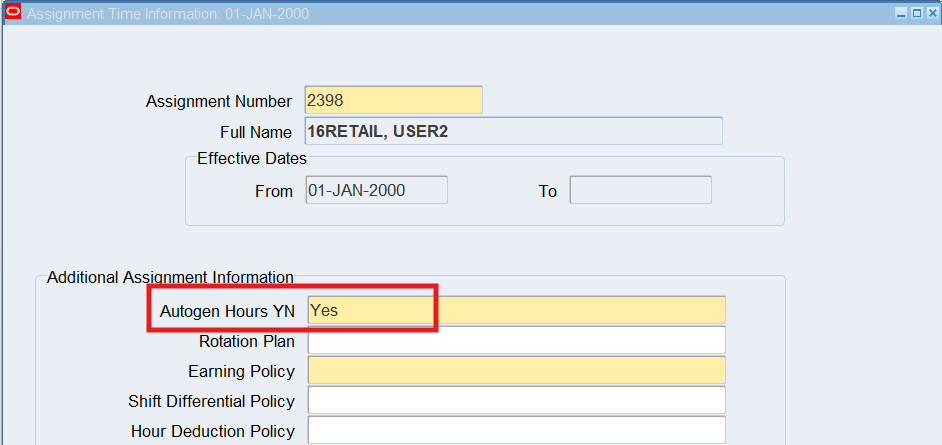942x445 pixels.
Task: Click the Assignment Number field showing 2398
Action: (393, 100)
